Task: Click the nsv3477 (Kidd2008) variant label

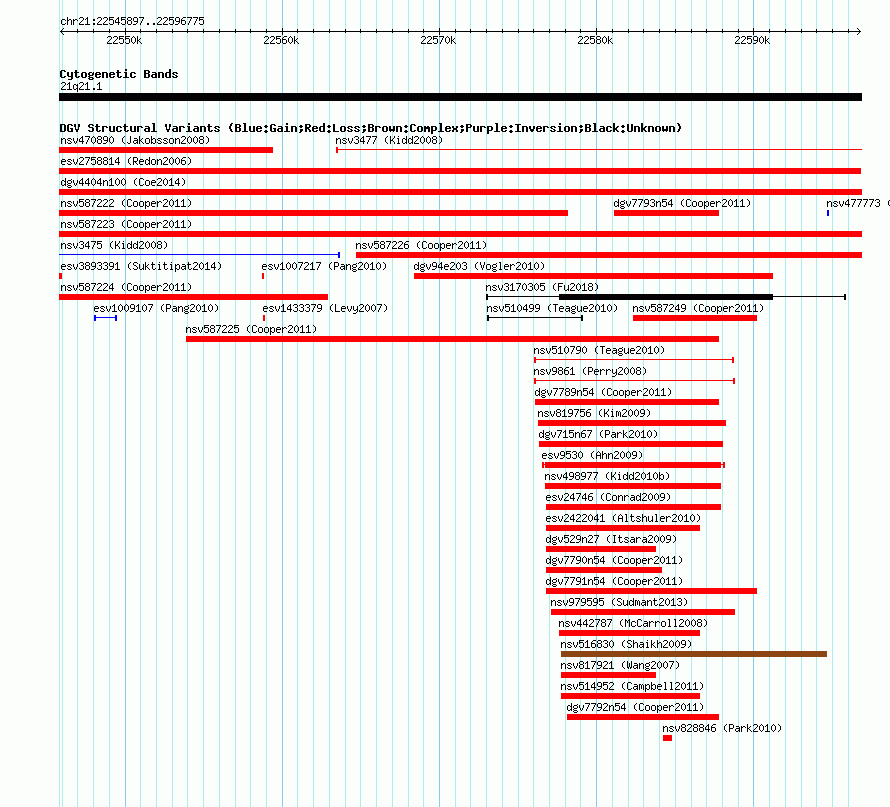Action: coord(389,140)
